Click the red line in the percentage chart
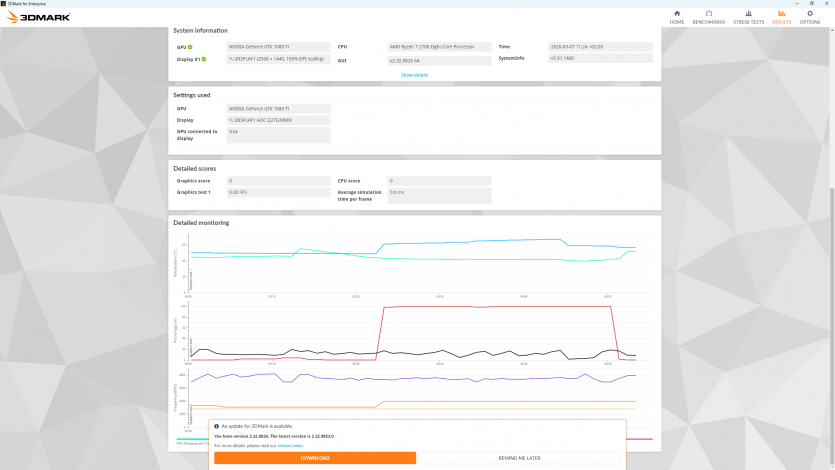The width and height of the screenshot is (835, 470). pos(500,307)
